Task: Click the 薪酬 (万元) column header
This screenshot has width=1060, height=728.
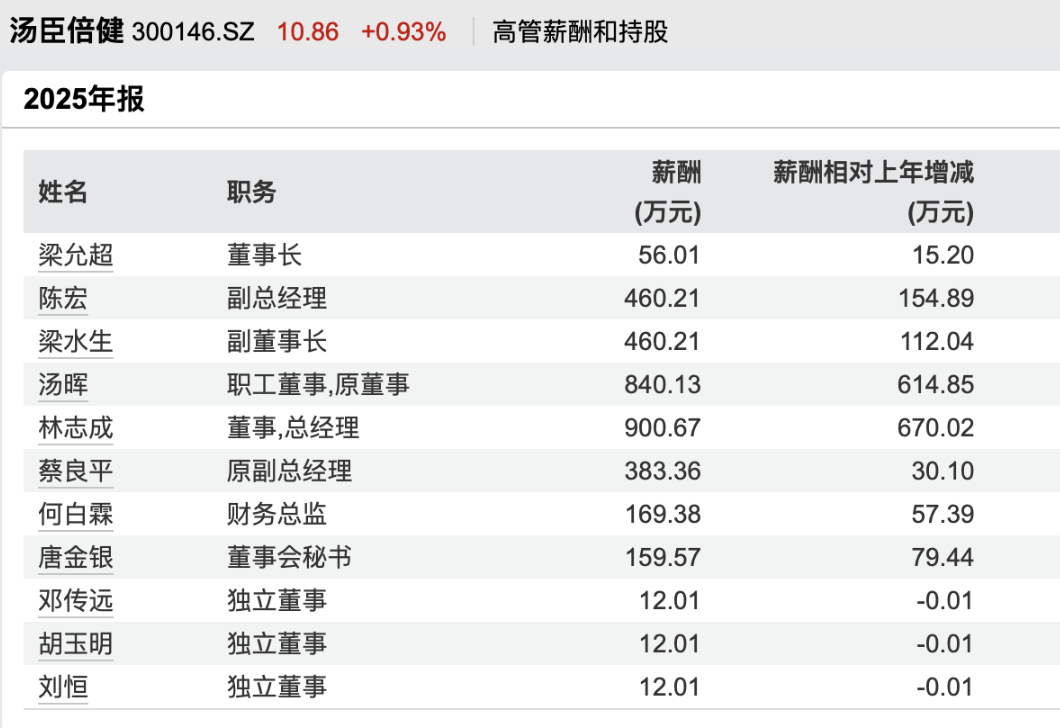Action: pyautogui.click(x=668, y=192)
